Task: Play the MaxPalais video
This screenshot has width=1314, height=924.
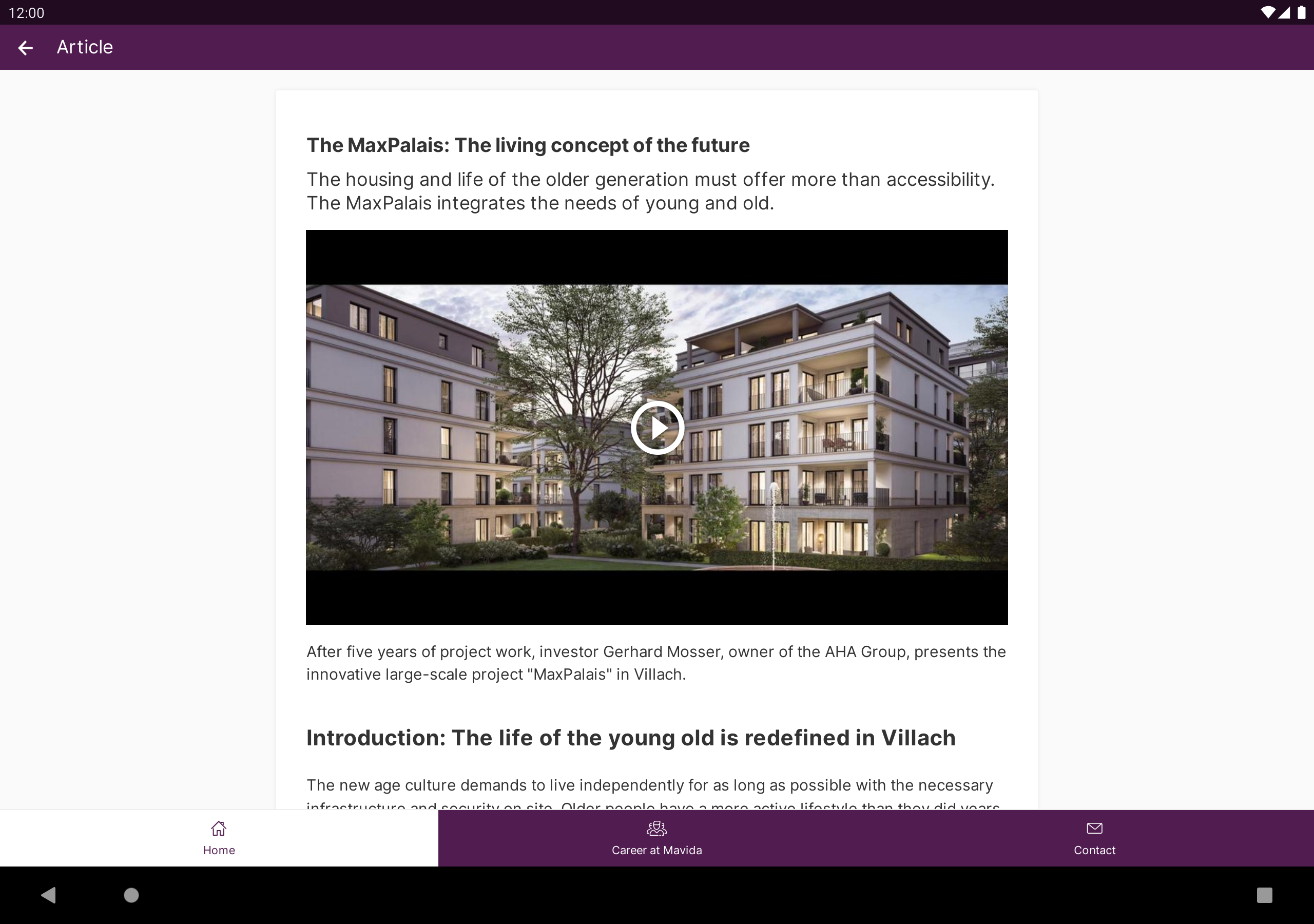Action: point(657,428)
